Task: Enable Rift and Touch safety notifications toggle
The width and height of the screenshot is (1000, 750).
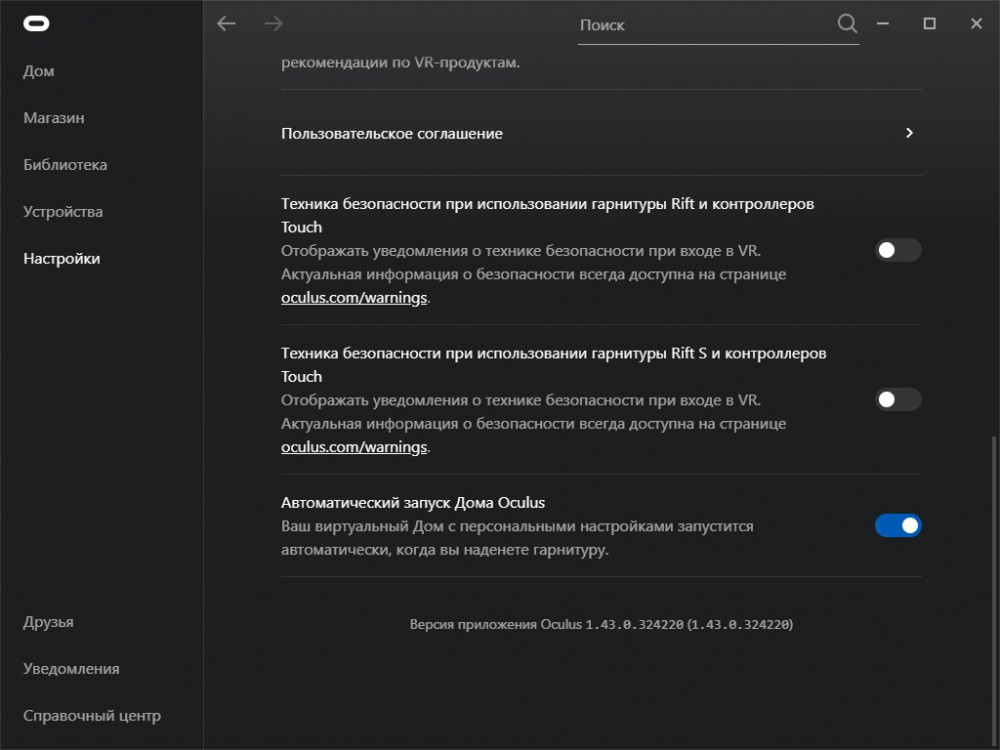Action: tap(897, 250)
